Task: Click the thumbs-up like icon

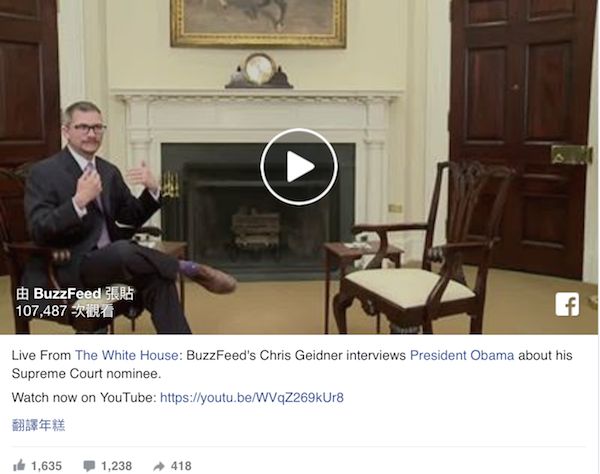Action: tap(19, 466)
